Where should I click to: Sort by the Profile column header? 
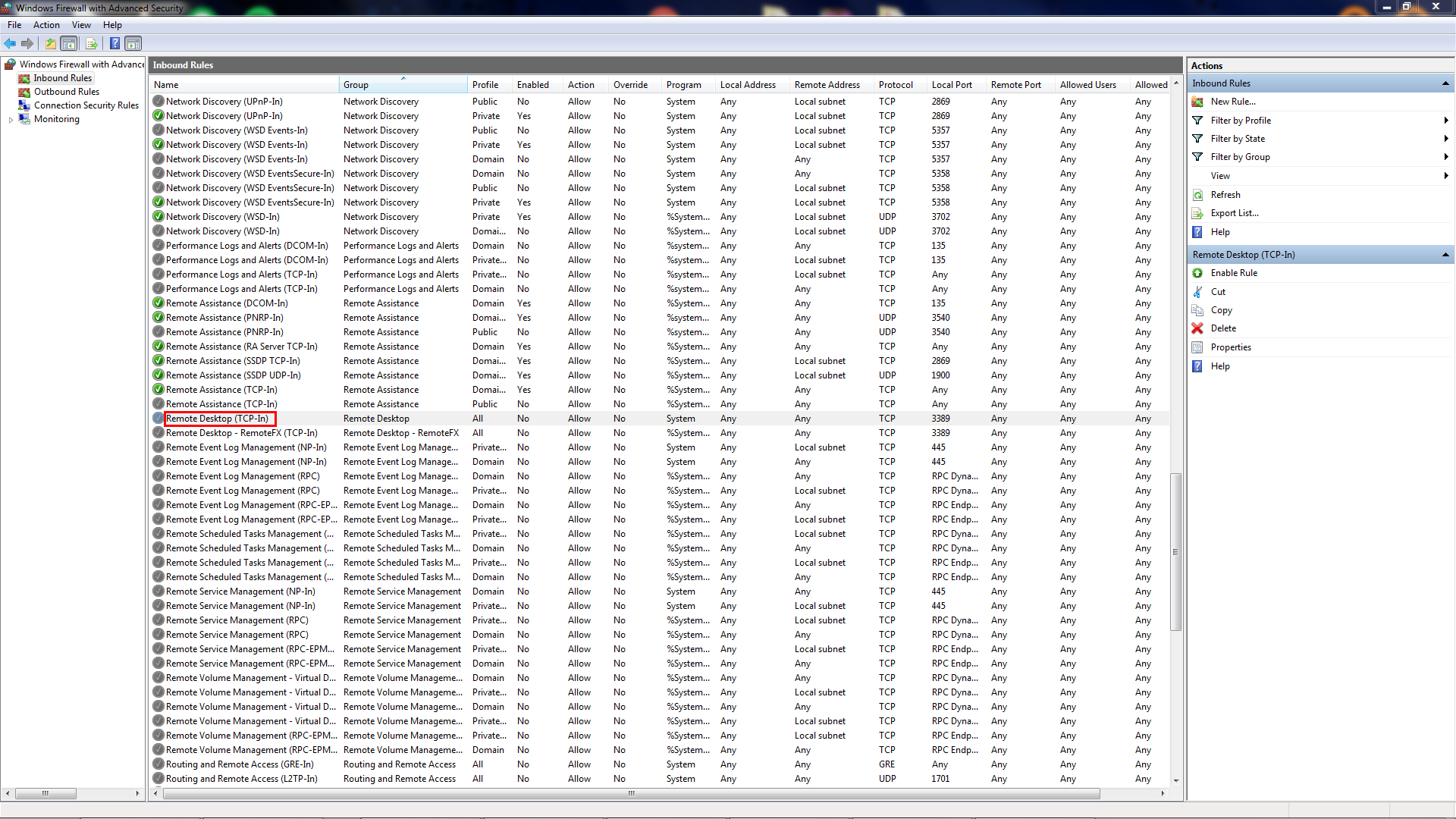coord(490,85)
